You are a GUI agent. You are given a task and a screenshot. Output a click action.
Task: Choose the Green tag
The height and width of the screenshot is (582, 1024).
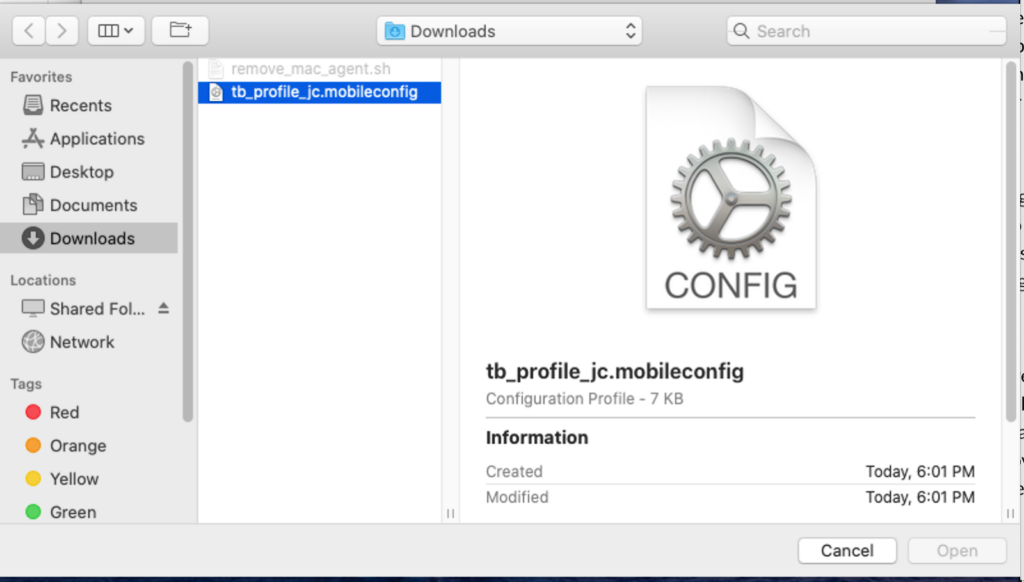72,512
